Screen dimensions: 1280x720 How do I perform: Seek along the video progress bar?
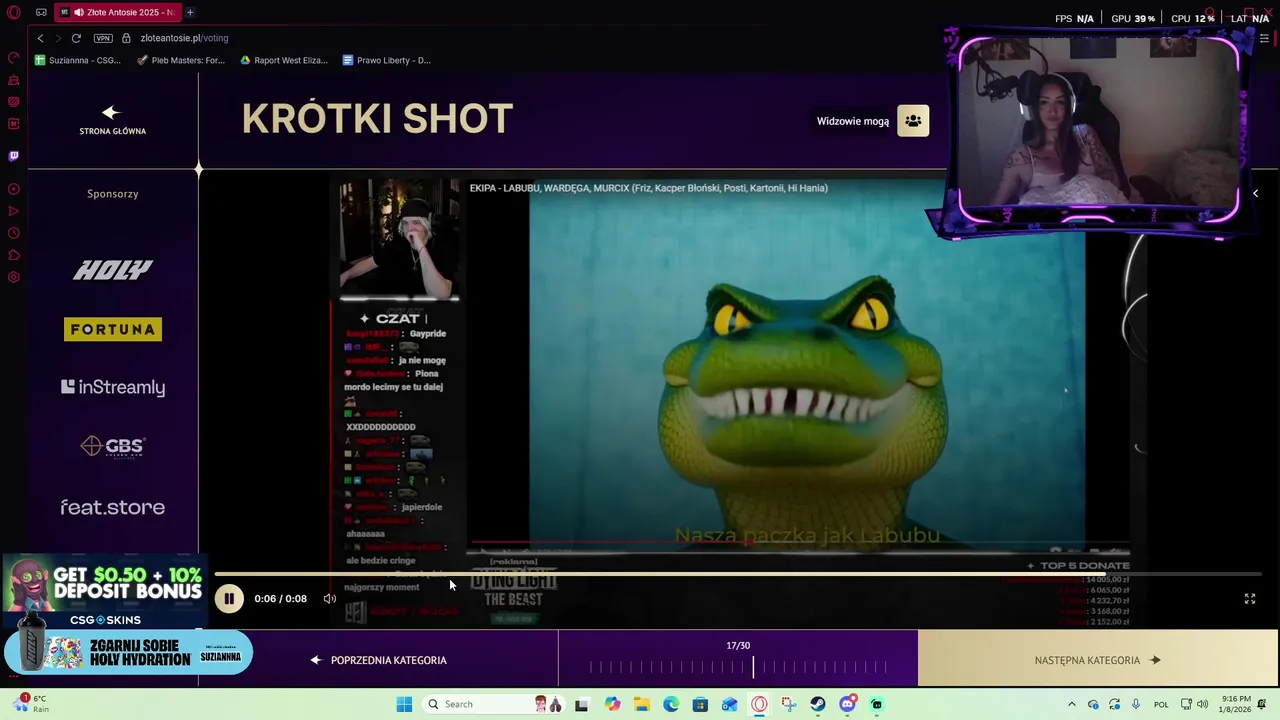click(x=738, y=574)
